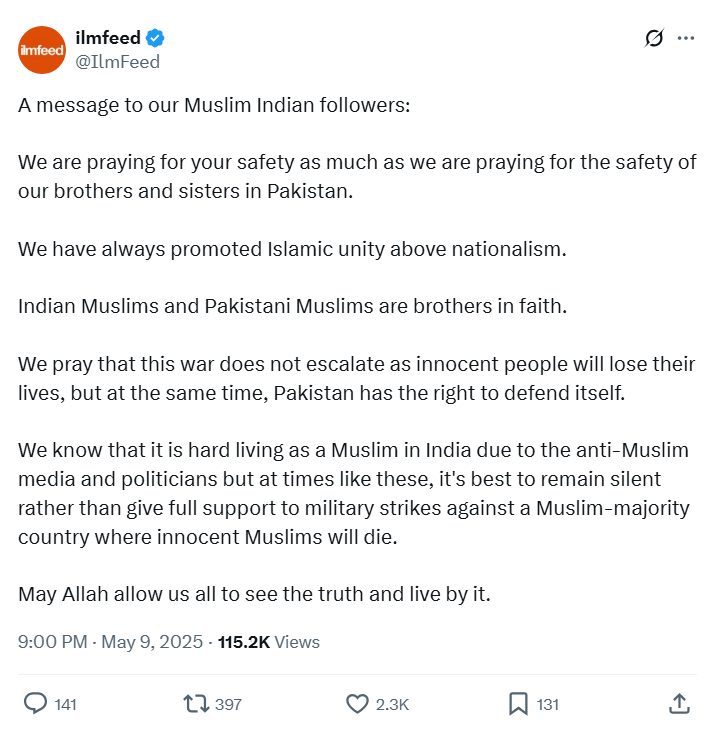The height and width of the screenshot is (730, 715).
Task: Click the 397 reposts count
Action: pyautogui.click(x=229, y=705)
